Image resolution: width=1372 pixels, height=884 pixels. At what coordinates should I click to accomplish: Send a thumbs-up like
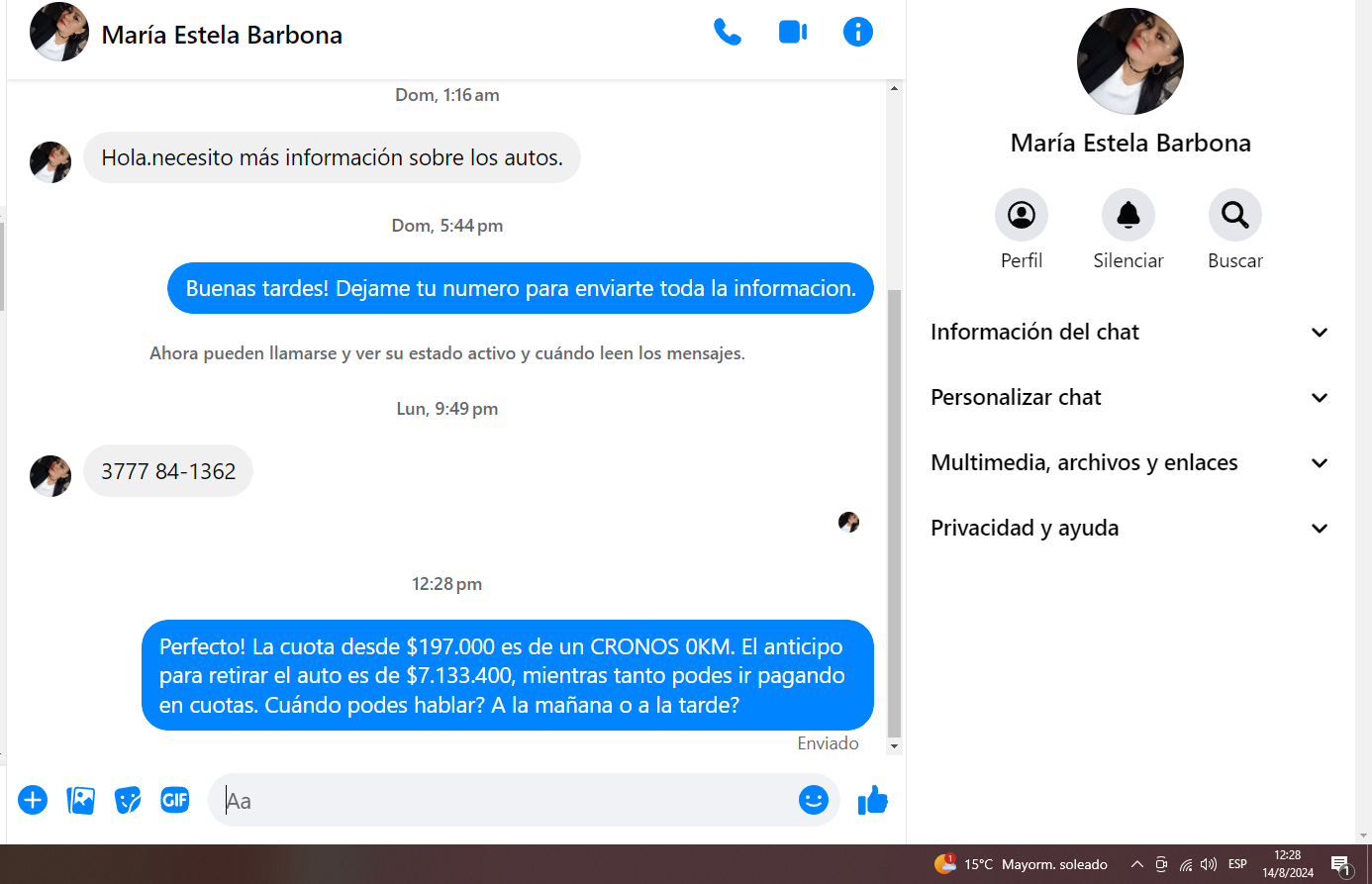(x=872, y=800)
